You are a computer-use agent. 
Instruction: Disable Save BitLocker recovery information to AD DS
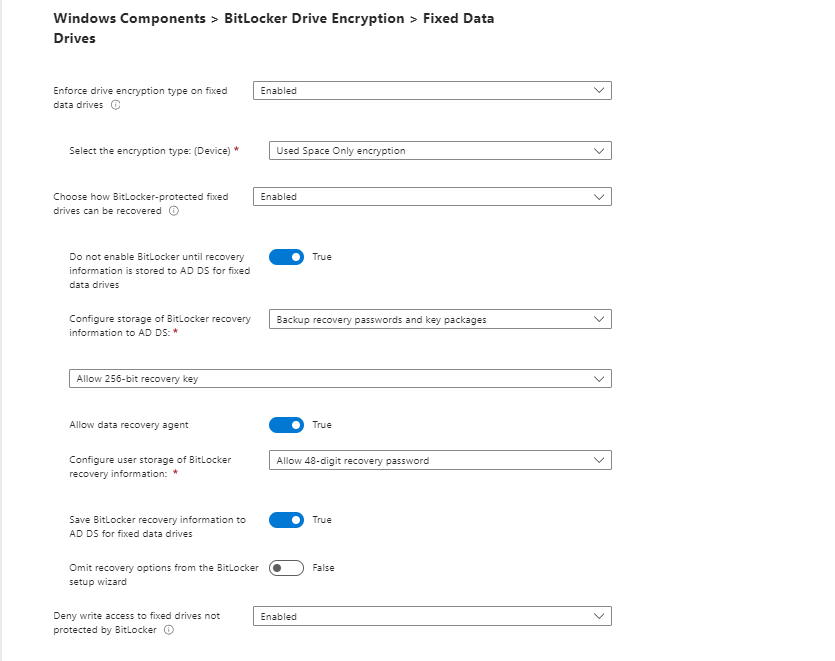[286, 520]
